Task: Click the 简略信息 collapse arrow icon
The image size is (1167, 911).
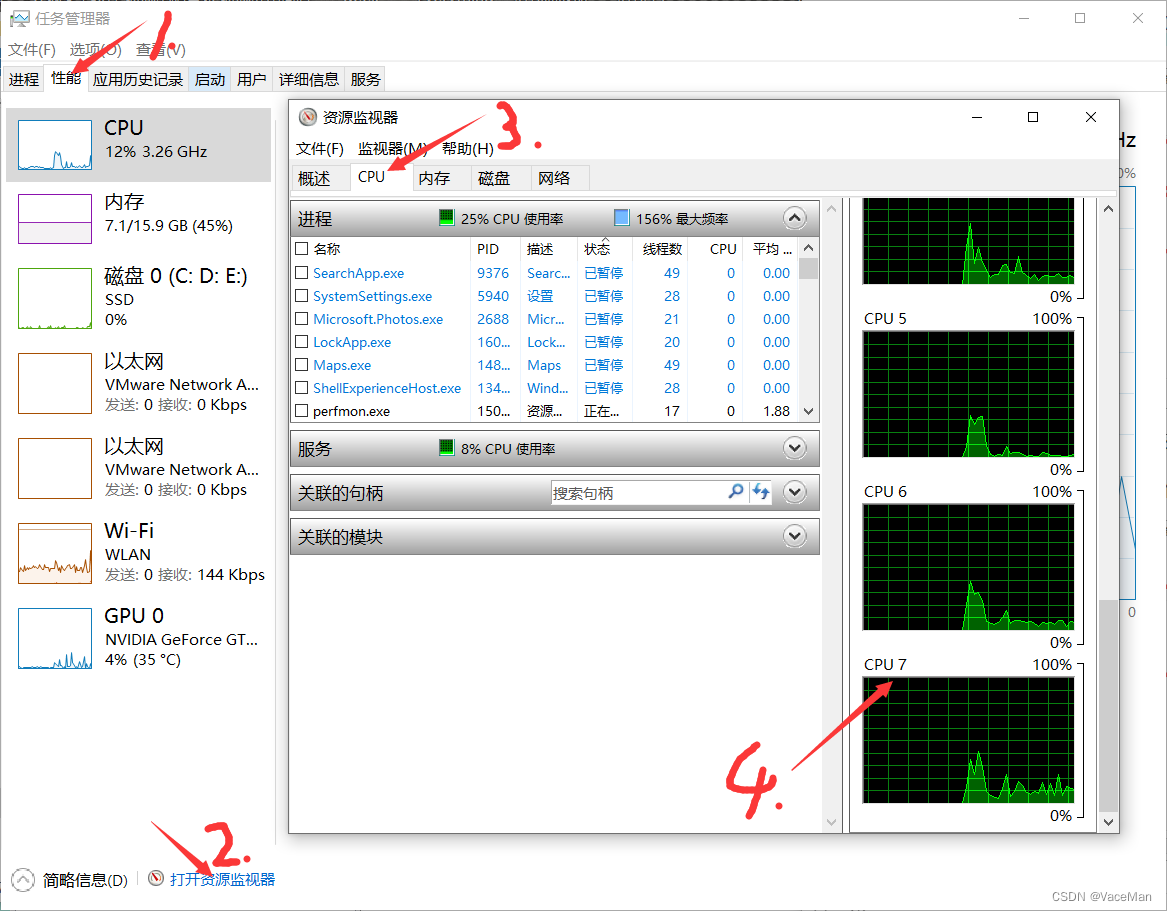Action: coord(23,880)
